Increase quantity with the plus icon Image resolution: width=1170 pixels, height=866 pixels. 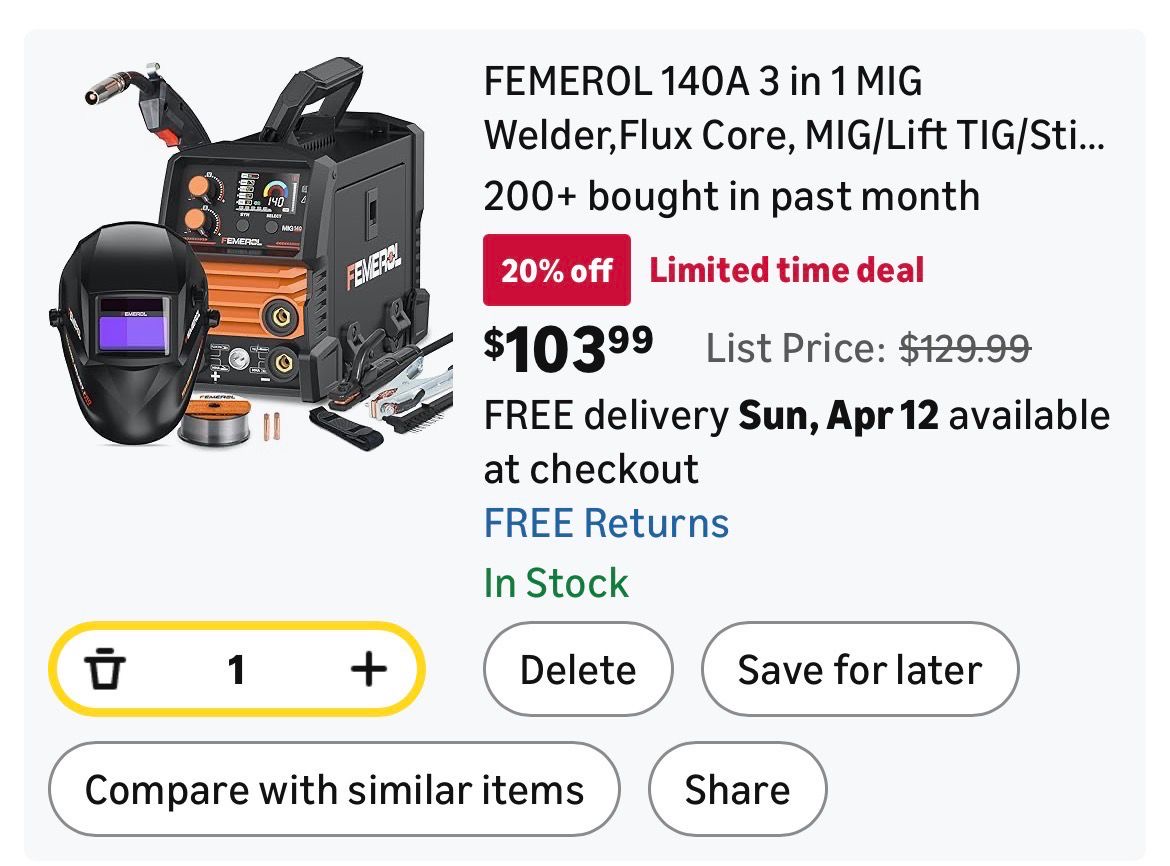pos(369,669)
